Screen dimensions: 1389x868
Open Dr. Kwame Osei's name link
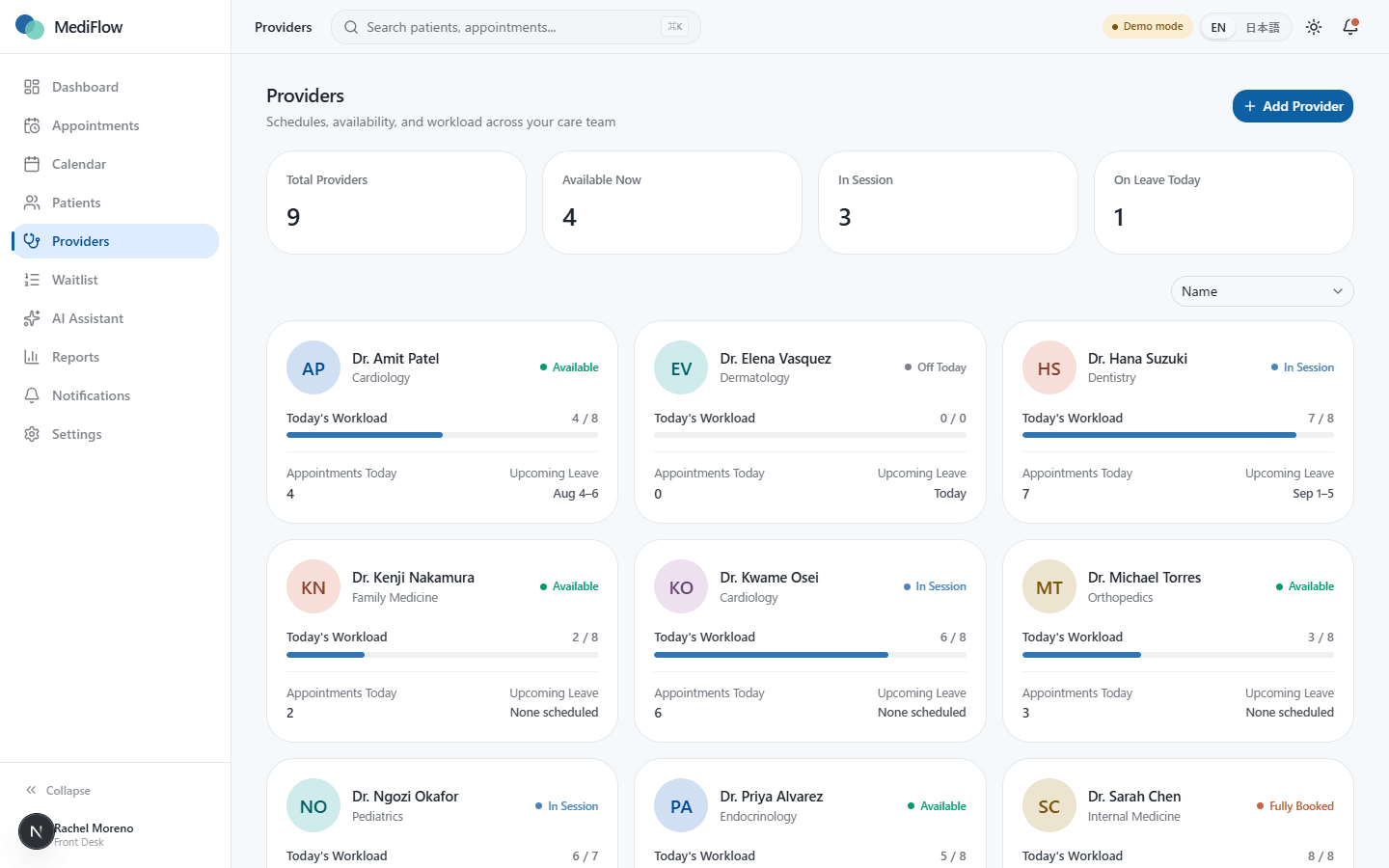point(769,577)
